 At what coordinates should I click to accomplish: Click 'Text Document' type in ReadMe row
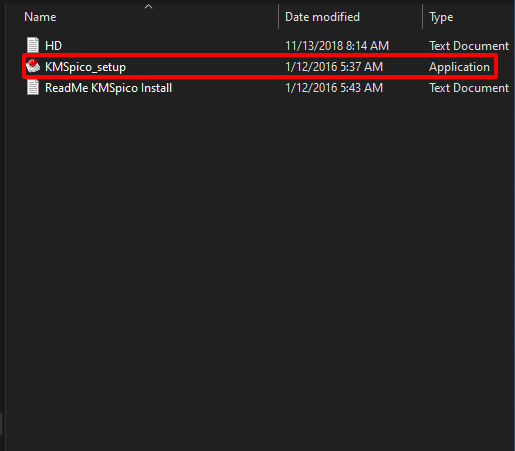[x=469, y=88]
